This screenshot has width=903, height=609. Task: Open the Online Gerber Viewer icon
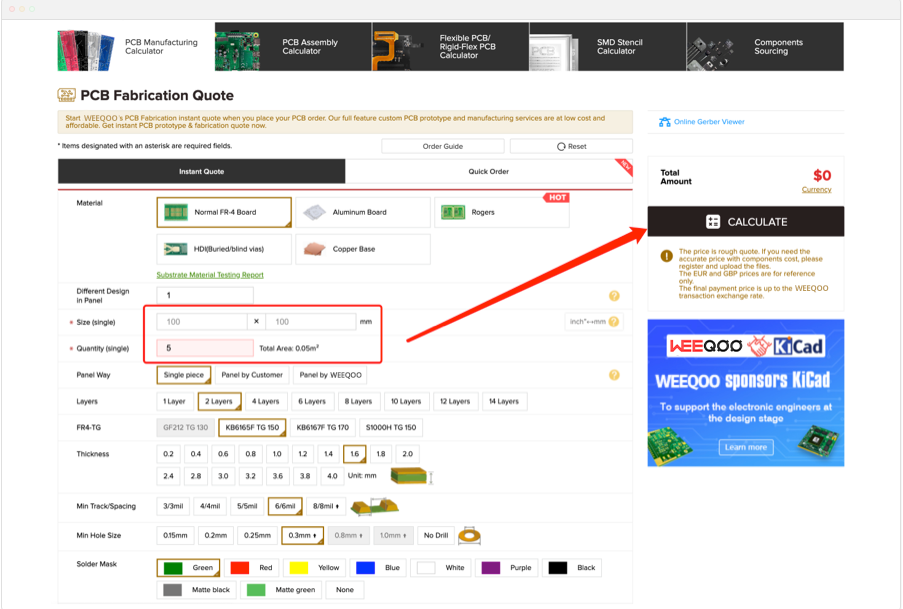tap(664, 122)
